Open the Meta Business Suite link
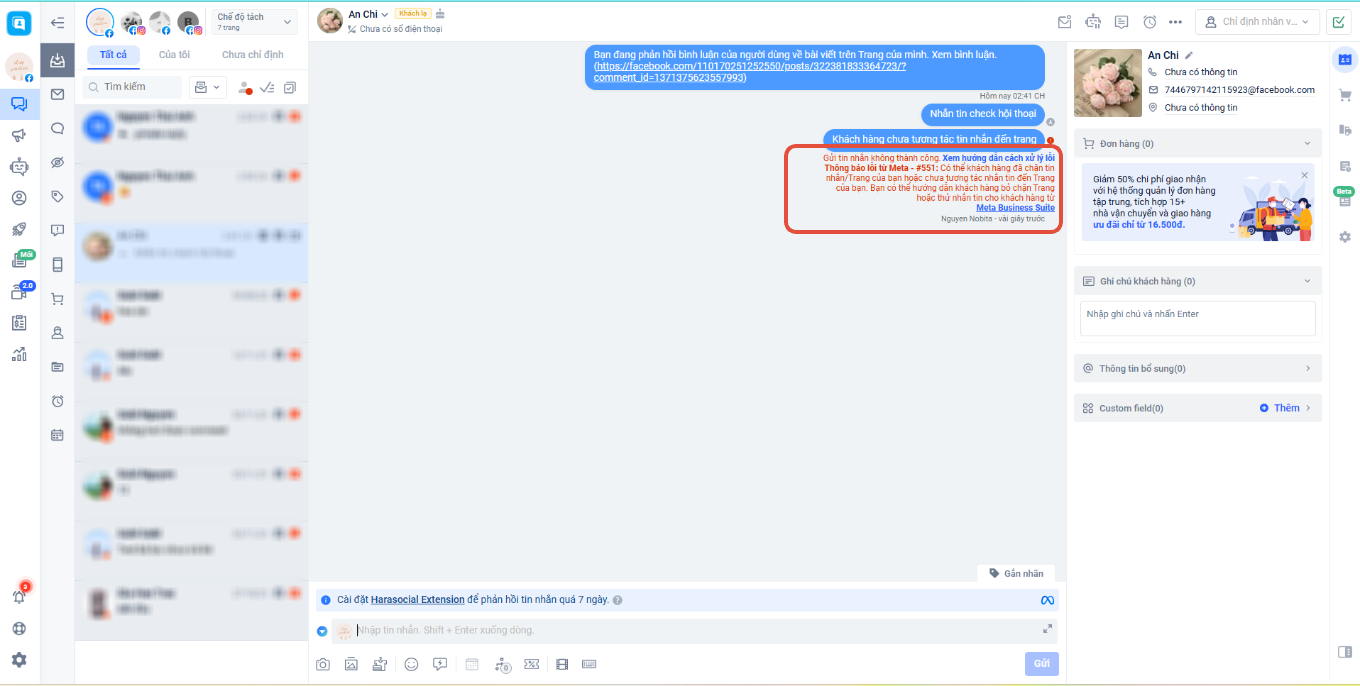 [1015, 208]
